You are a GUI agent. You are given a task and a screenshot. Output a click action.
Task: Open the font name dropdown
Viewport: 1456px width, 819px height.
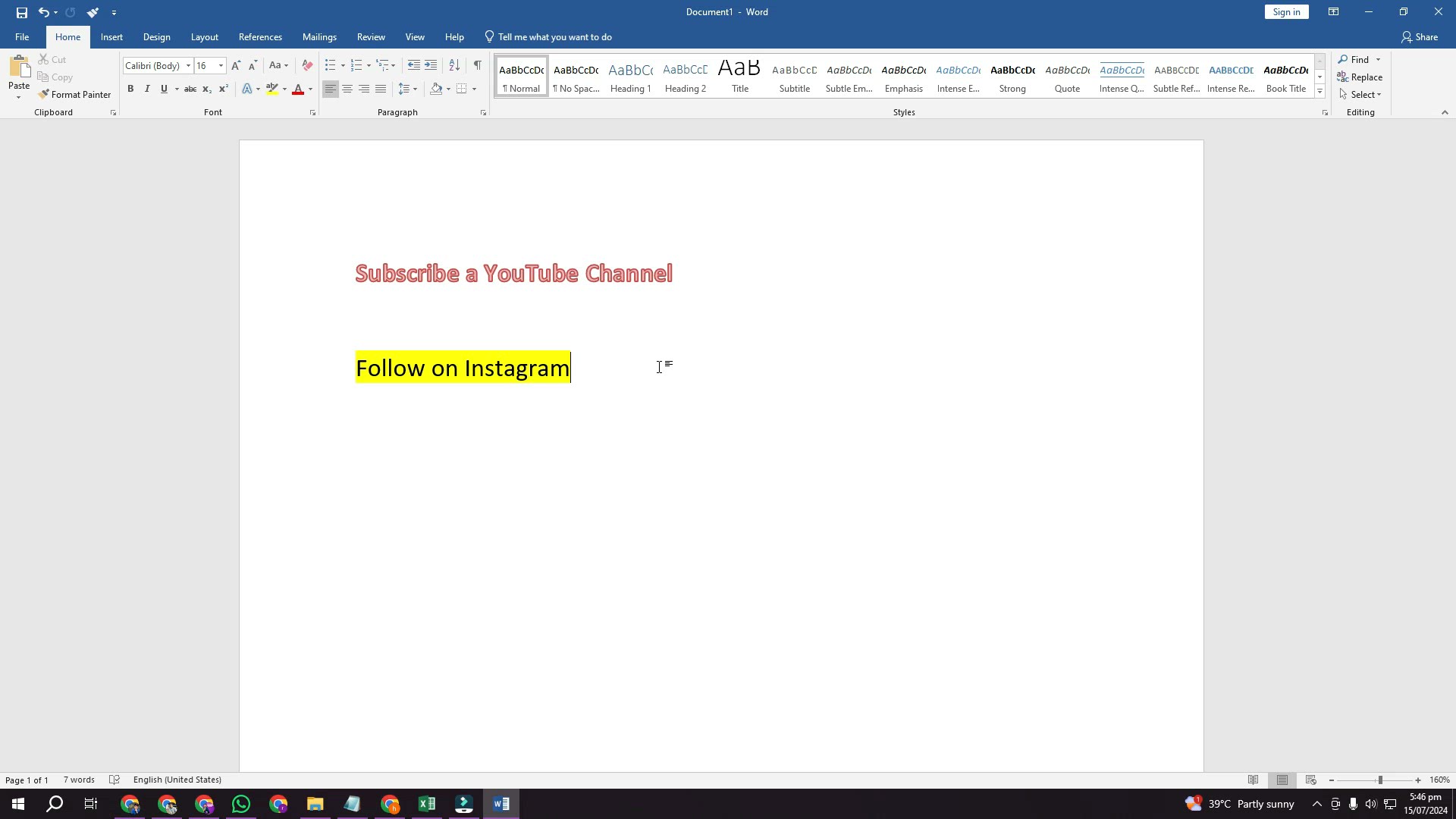188,66
